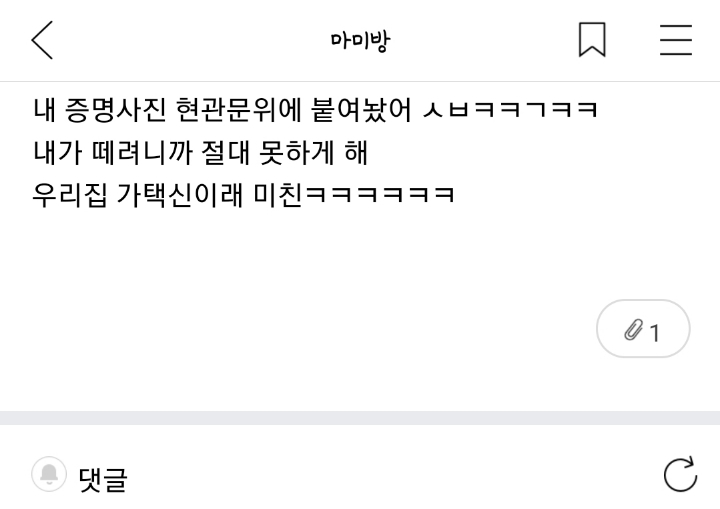This screenshot has height=509, width=720.
Task: Open the attachment count button showing 1
Action: pos(643,328)
